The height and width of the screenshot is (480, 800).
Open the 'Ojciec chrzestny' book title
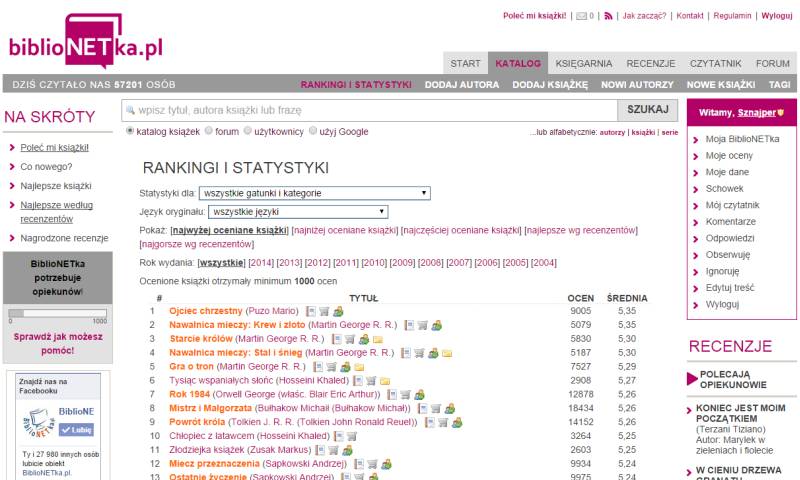click(x=206, y=311)
